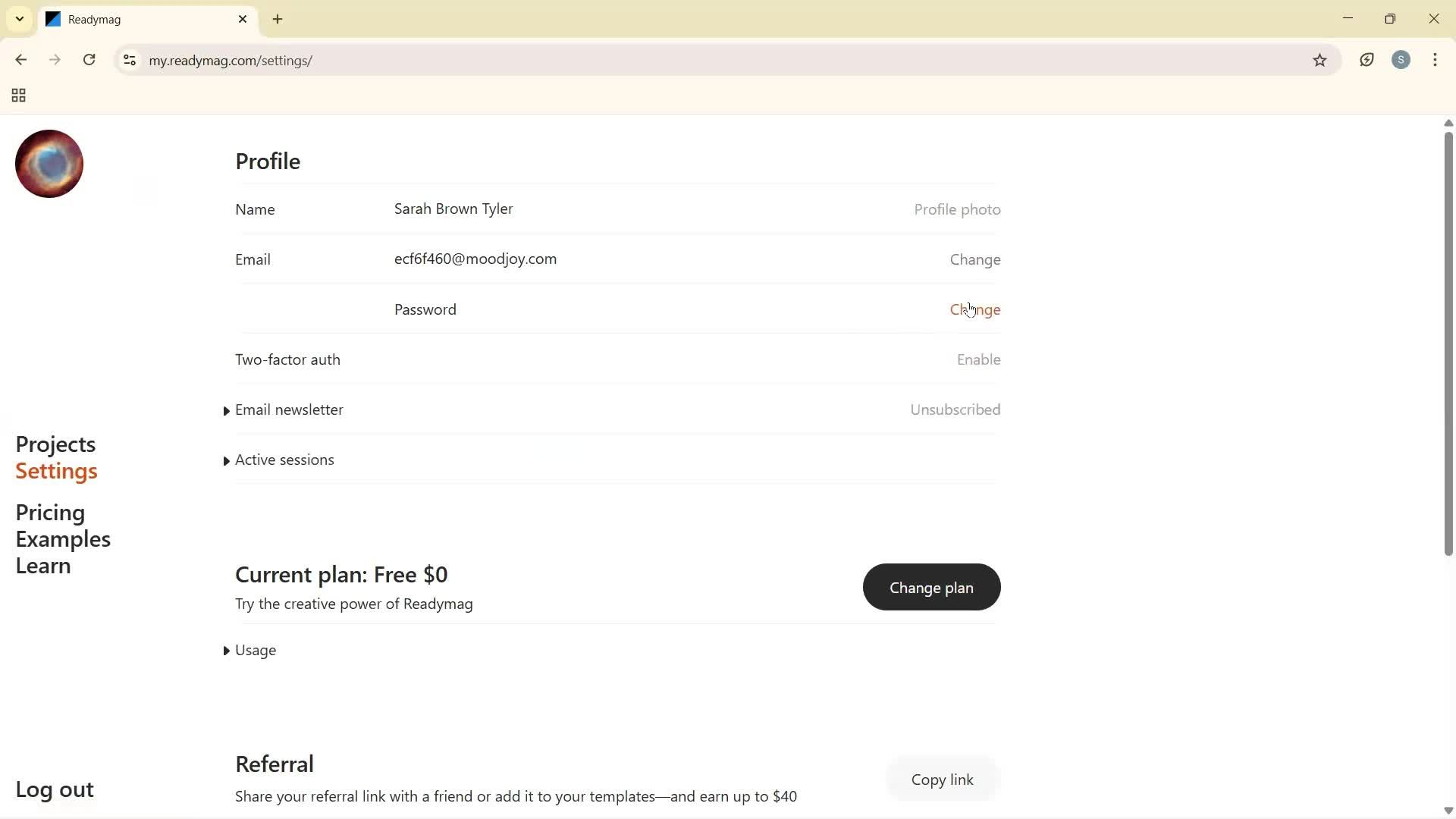Open a new tab with the plus icon
Image resolution: width=1456 pixels, height=819 pixels.
coord(278,19)
